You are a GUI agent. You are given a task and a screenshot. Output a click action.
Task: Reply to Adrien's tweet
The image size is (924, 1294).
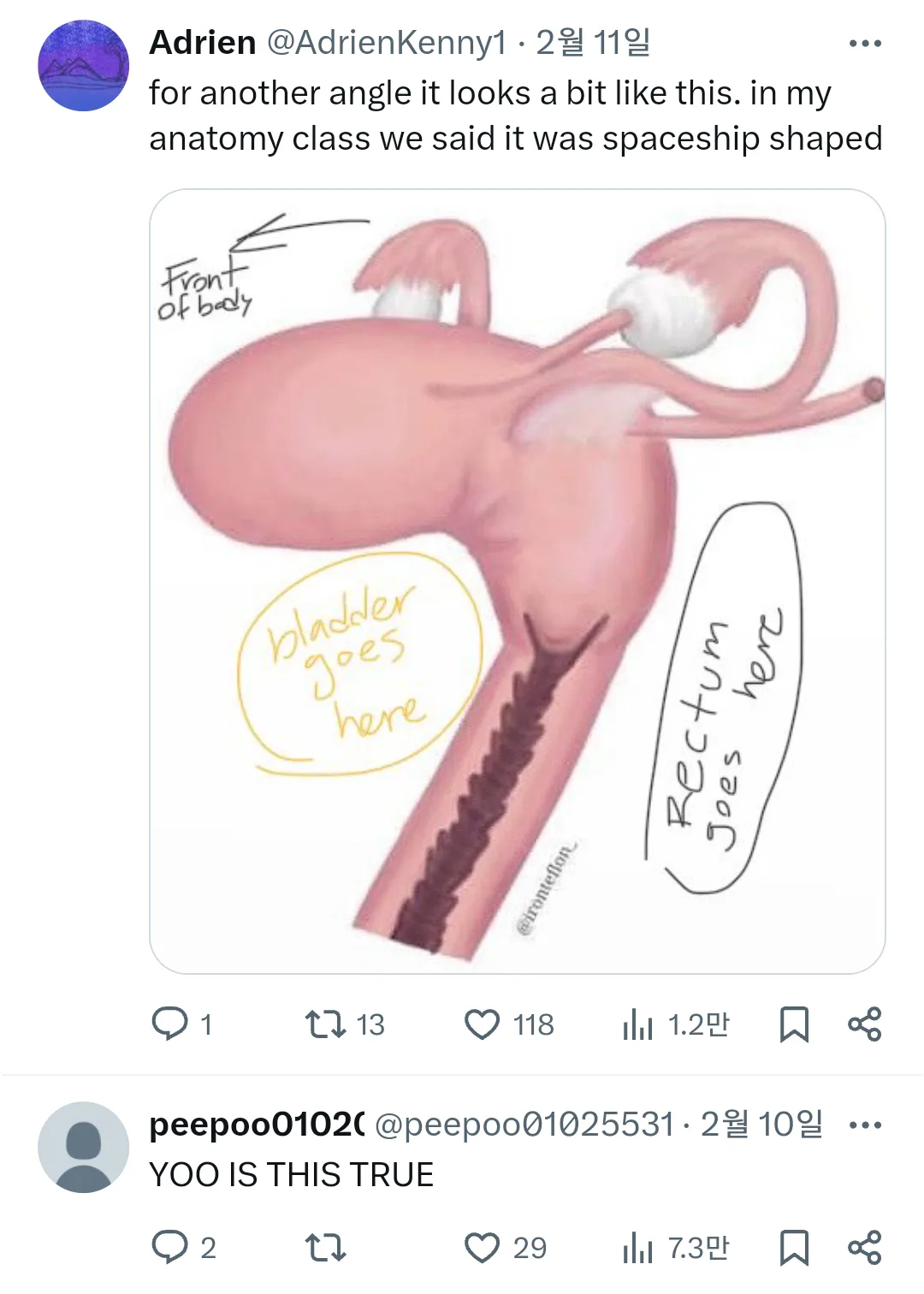tap(169, 1024)
